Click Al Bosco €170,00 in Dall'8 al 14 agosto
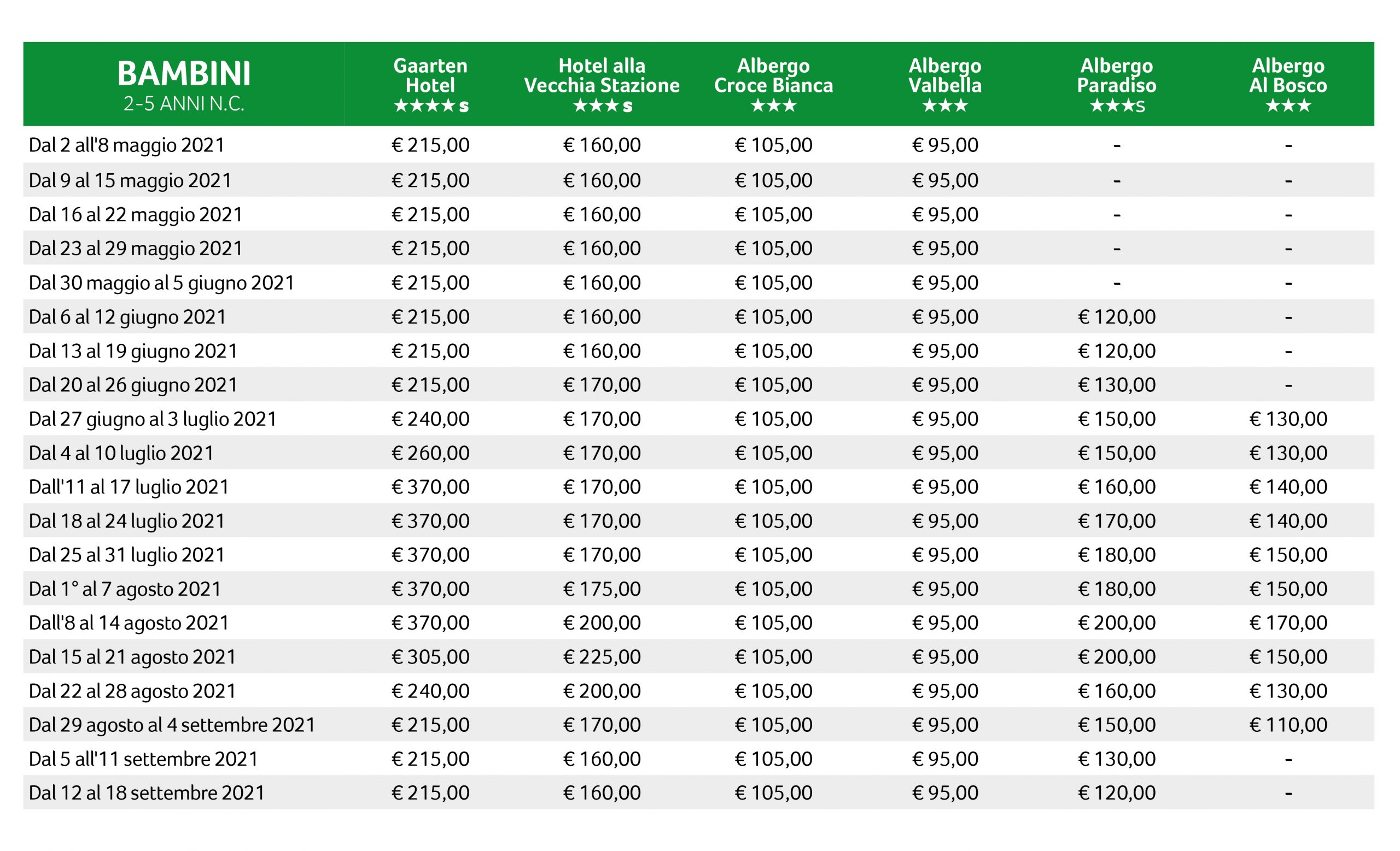This screenshot has height=851, width=1400. [x=1288, y=623]
